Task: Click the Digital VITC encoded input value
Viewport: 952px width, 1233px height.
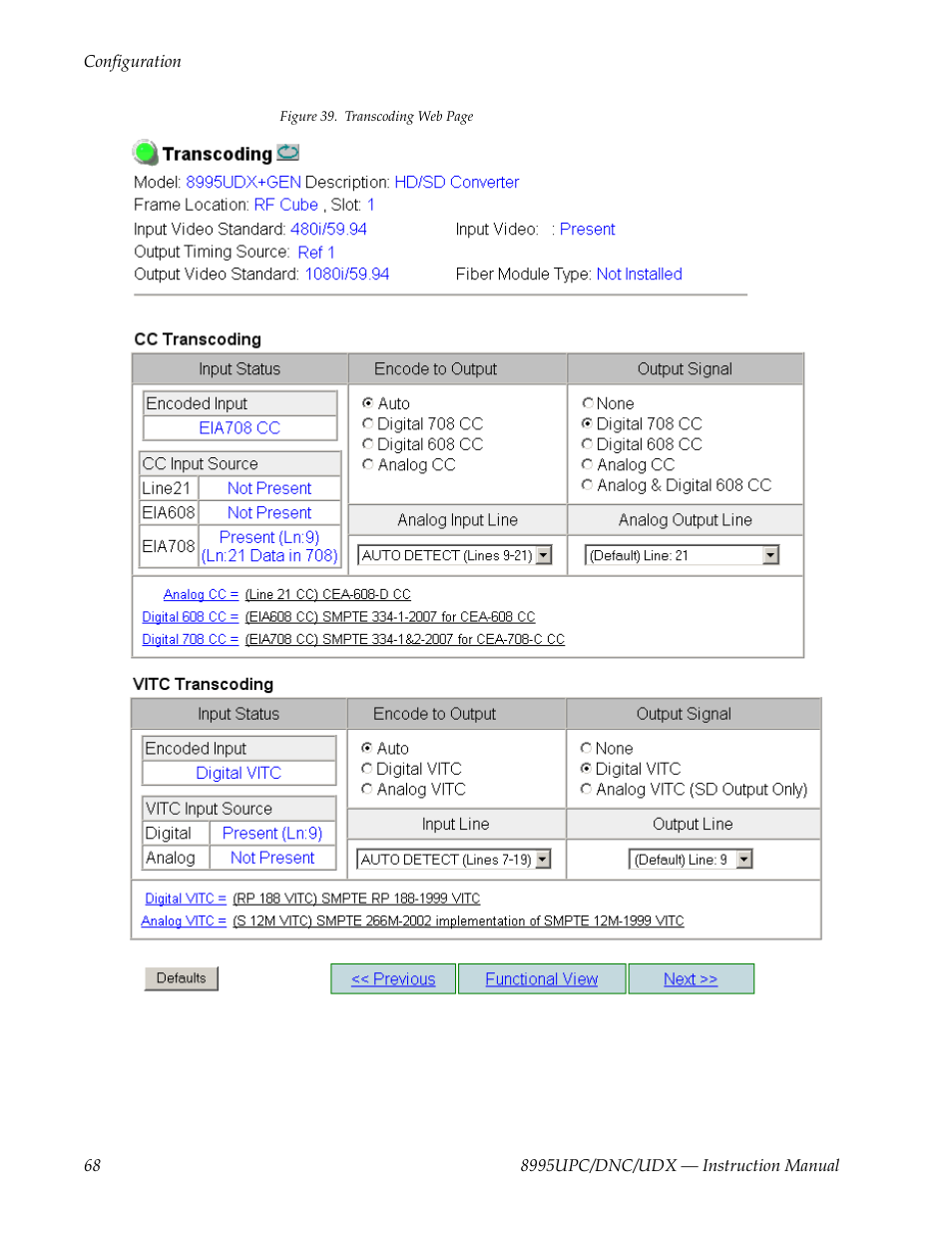Action: click(x=238, y=773)
